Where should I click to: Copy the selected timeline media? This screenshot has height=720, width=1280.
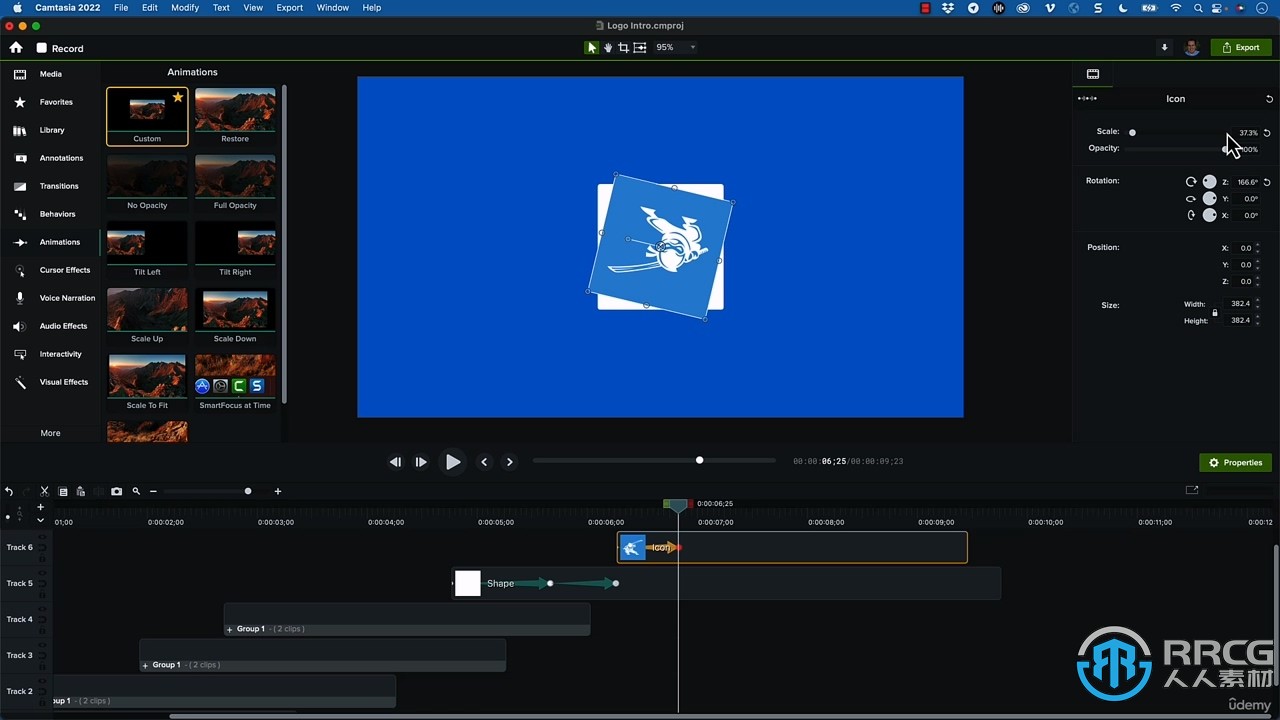pos(63,491)
